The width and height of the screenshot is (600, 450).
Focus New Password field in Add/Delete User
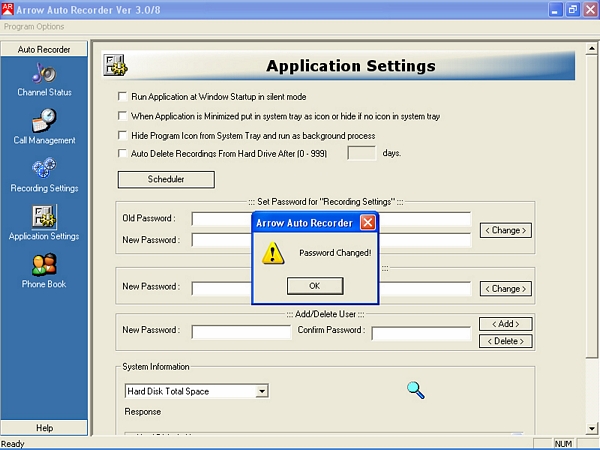241,332
